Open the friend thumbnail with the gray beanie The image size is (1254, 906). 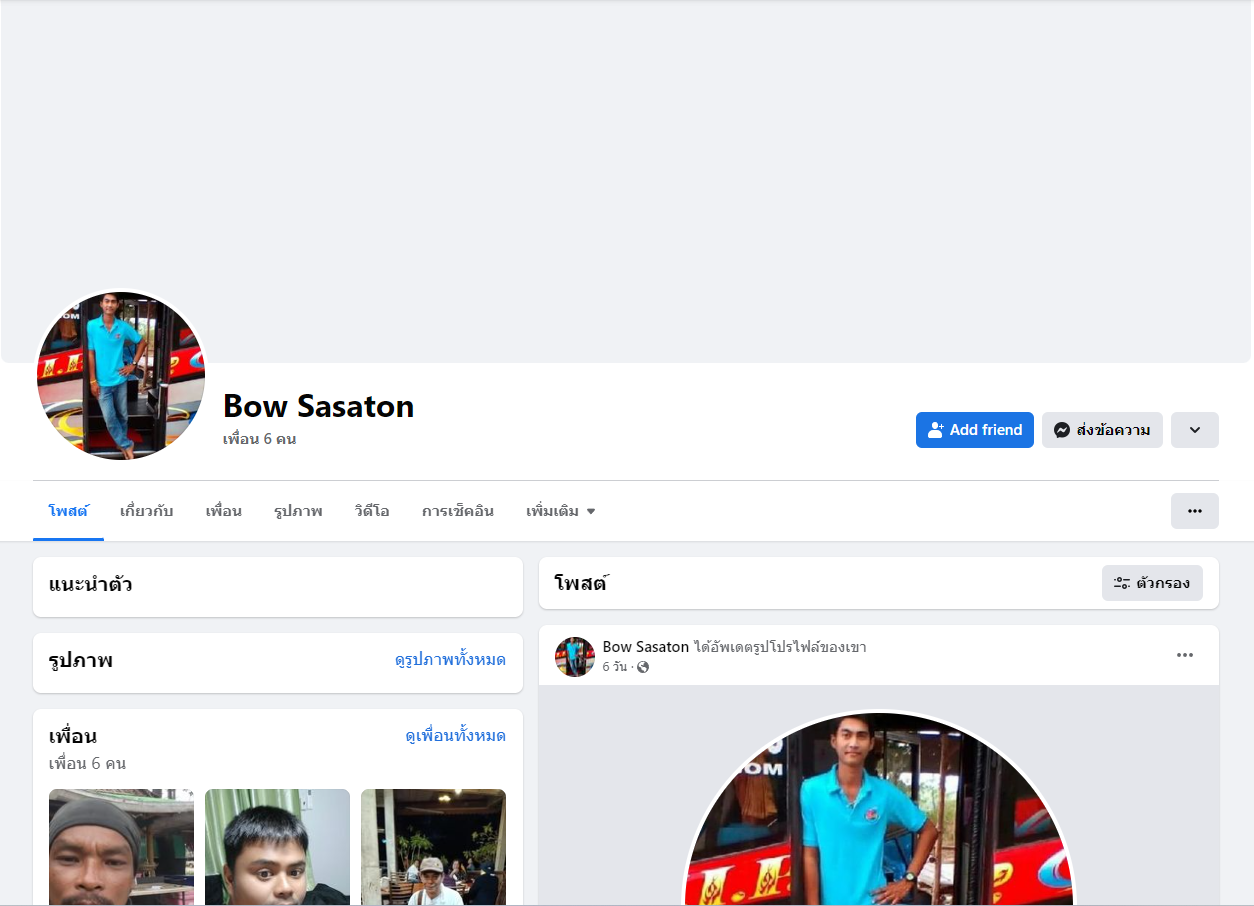point(121,847)
